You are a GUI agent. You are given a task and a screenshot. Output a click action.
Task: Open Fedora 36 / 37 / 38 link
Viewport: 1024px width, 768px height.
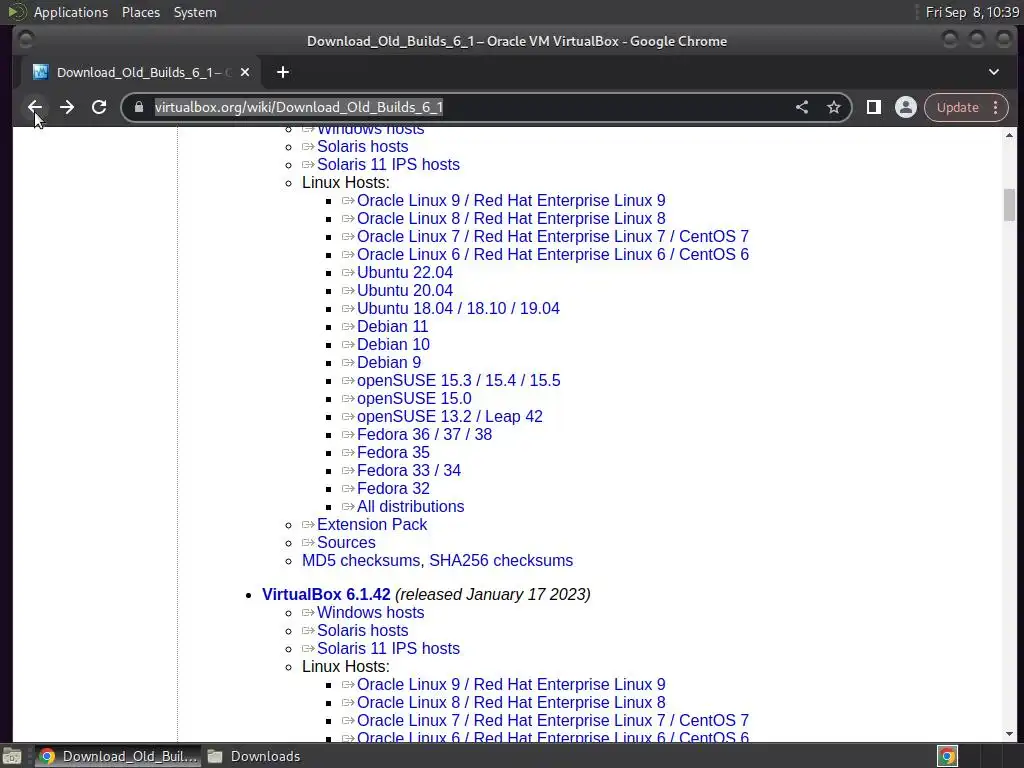pyautogui.click(x=424, y=435)
